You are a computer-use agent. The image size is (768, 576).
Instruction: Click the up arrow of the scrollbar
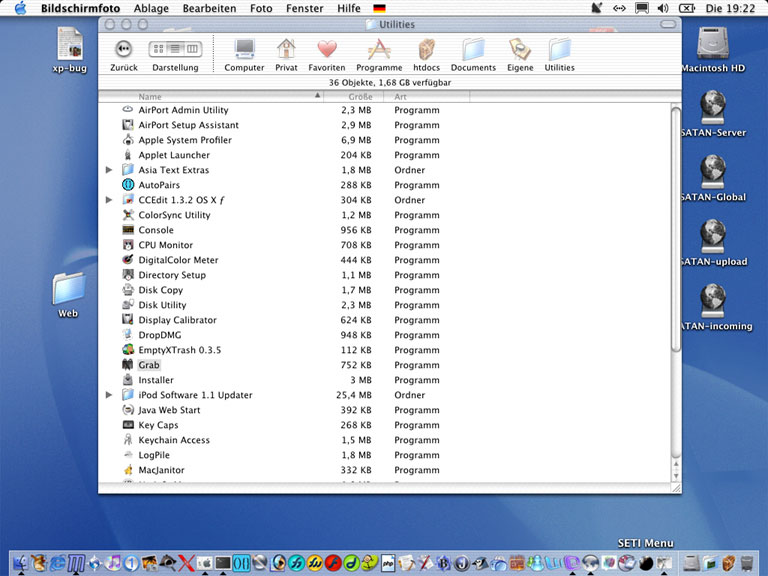tap(676, 464)
